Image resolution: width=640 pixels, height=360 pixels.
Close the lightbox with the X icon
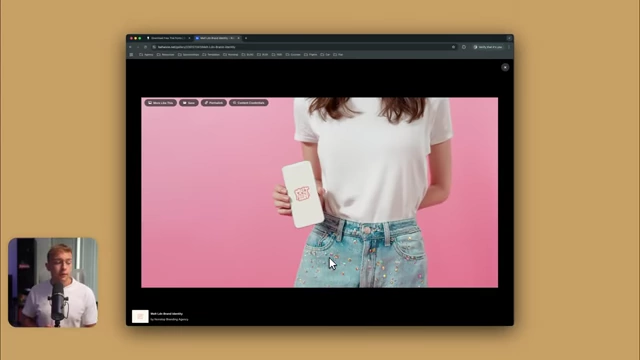pyautogui.click(x=505, y=67)
